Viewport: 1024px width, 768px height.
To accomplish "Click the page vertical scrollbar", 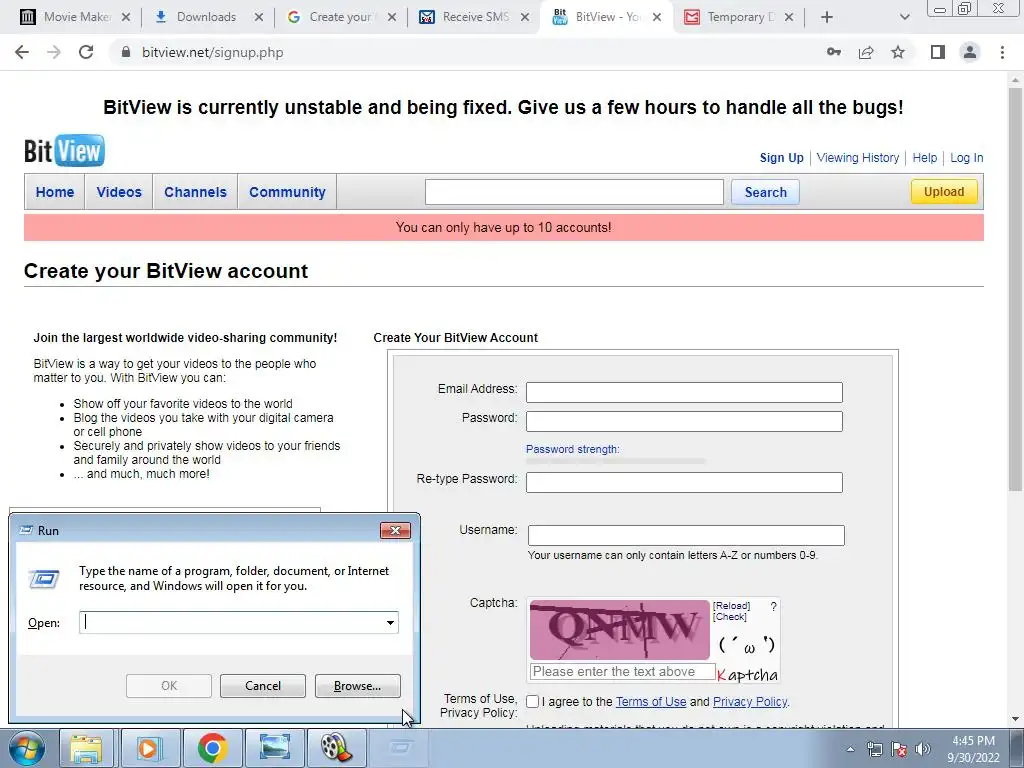I will (1014, 289).
